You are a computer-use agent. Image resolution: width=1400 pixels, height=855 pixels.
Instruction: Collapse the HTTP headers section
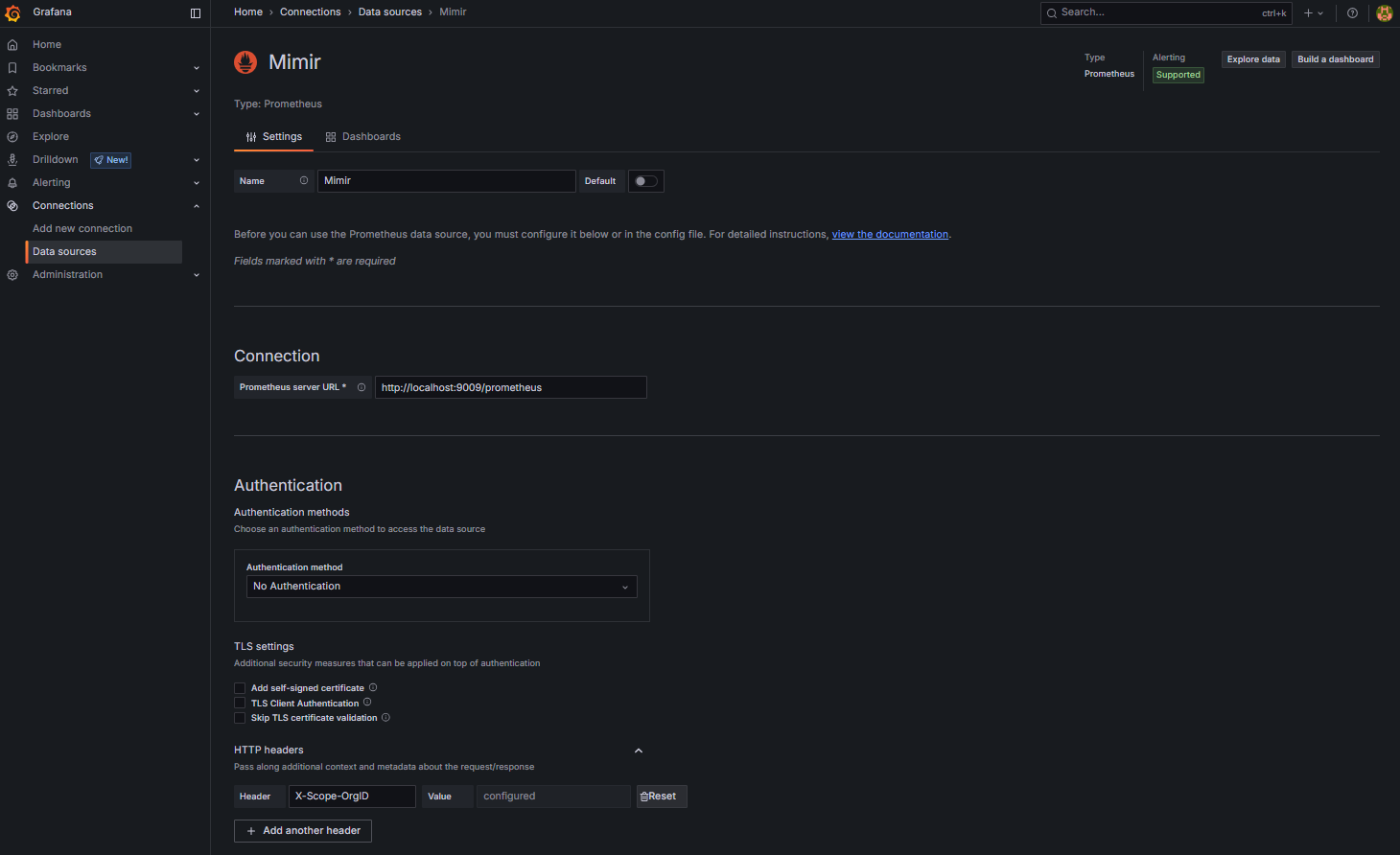638,751
